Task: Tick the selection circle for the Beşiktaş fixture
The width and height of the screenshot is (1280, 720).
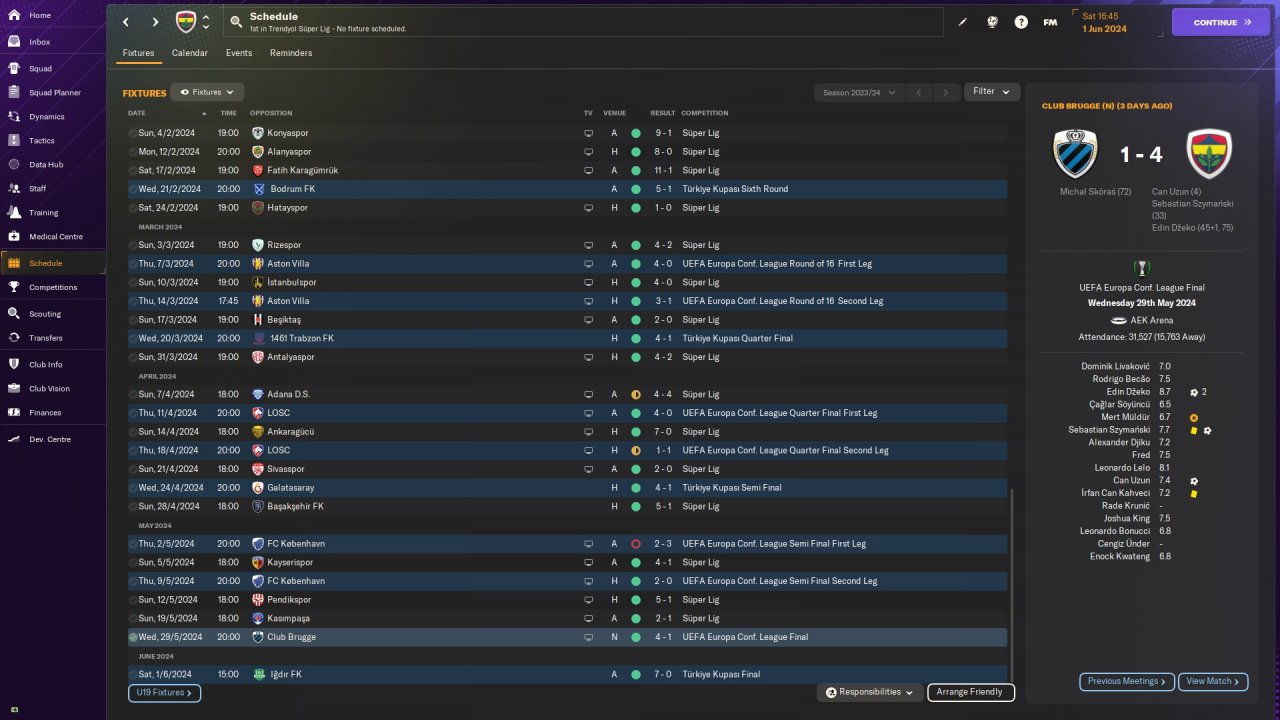Action: [x=133, y=320]
